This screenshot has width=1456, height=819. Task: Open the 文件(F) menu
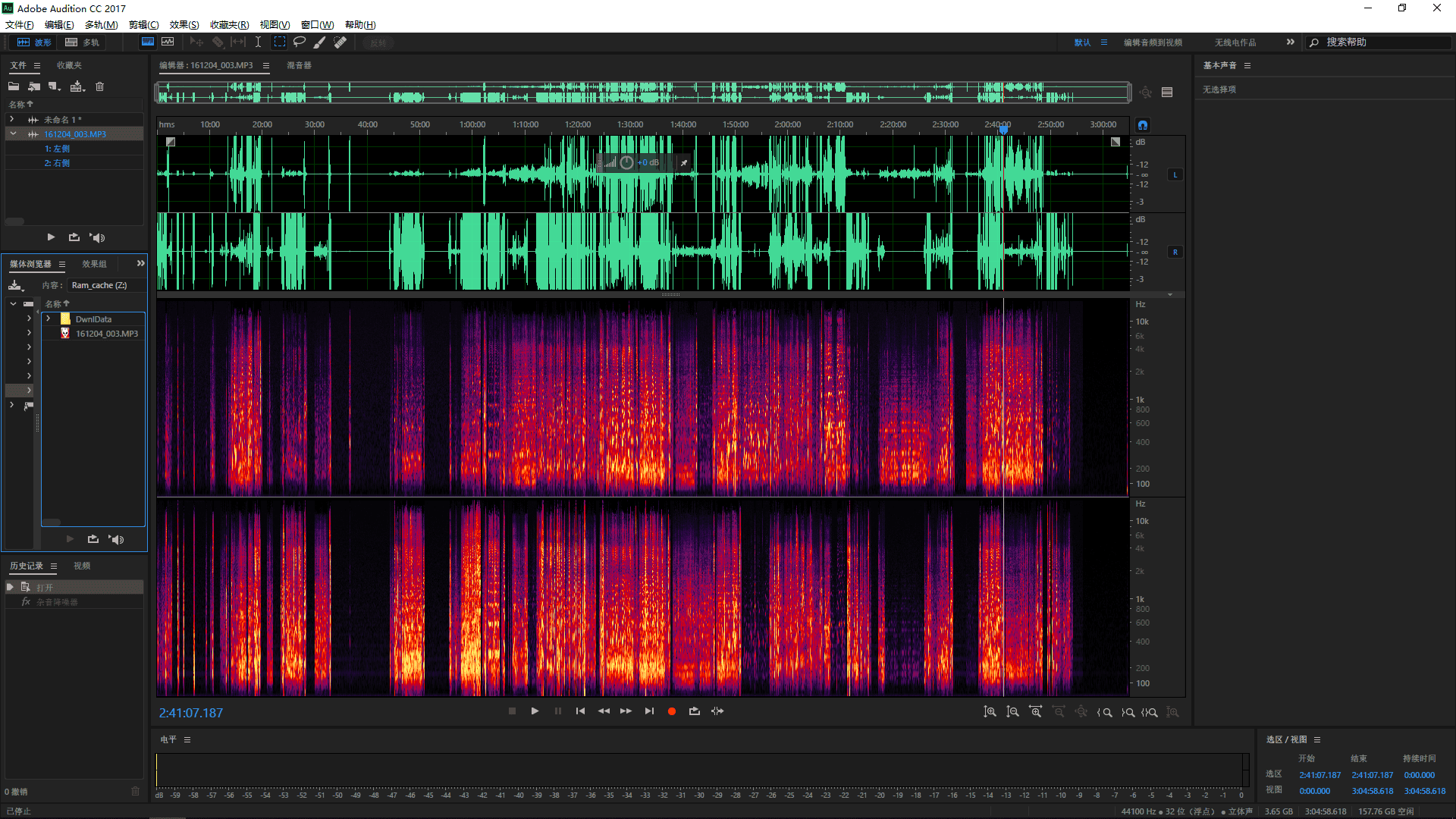coord(20,25)
